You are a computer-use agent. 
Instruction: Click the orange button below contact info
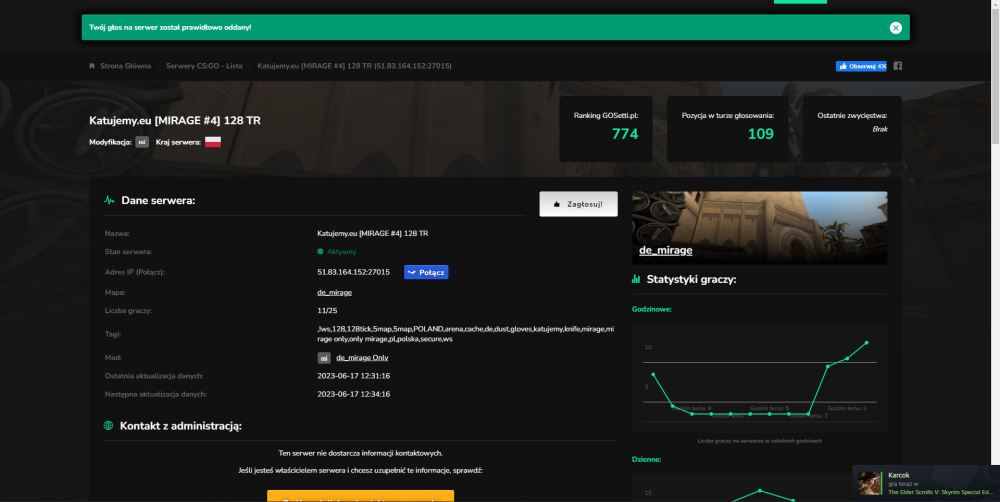(x=360, y=496)
